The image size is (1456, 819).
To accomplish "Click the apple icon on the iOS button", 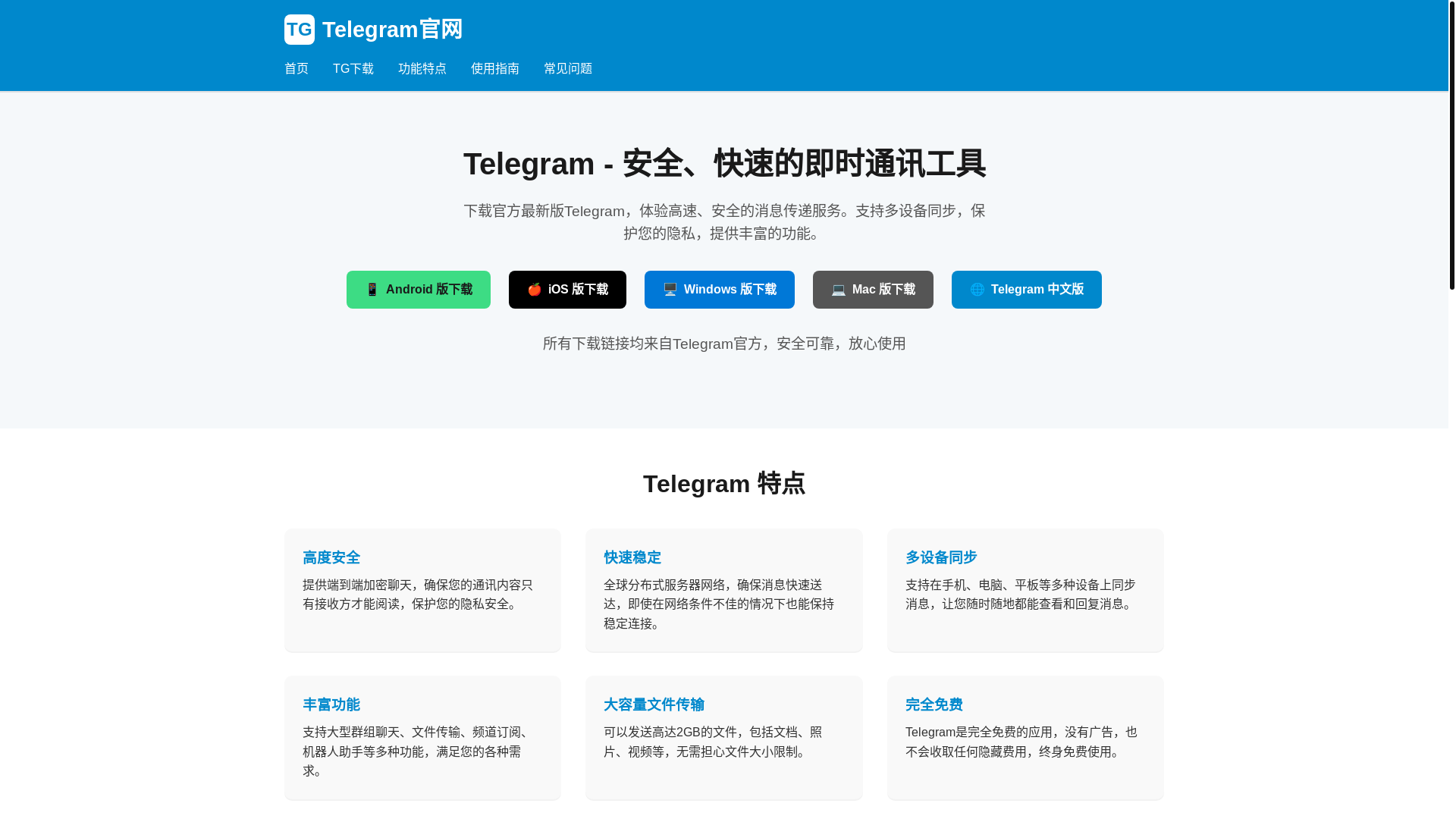I will coord(535,290).
